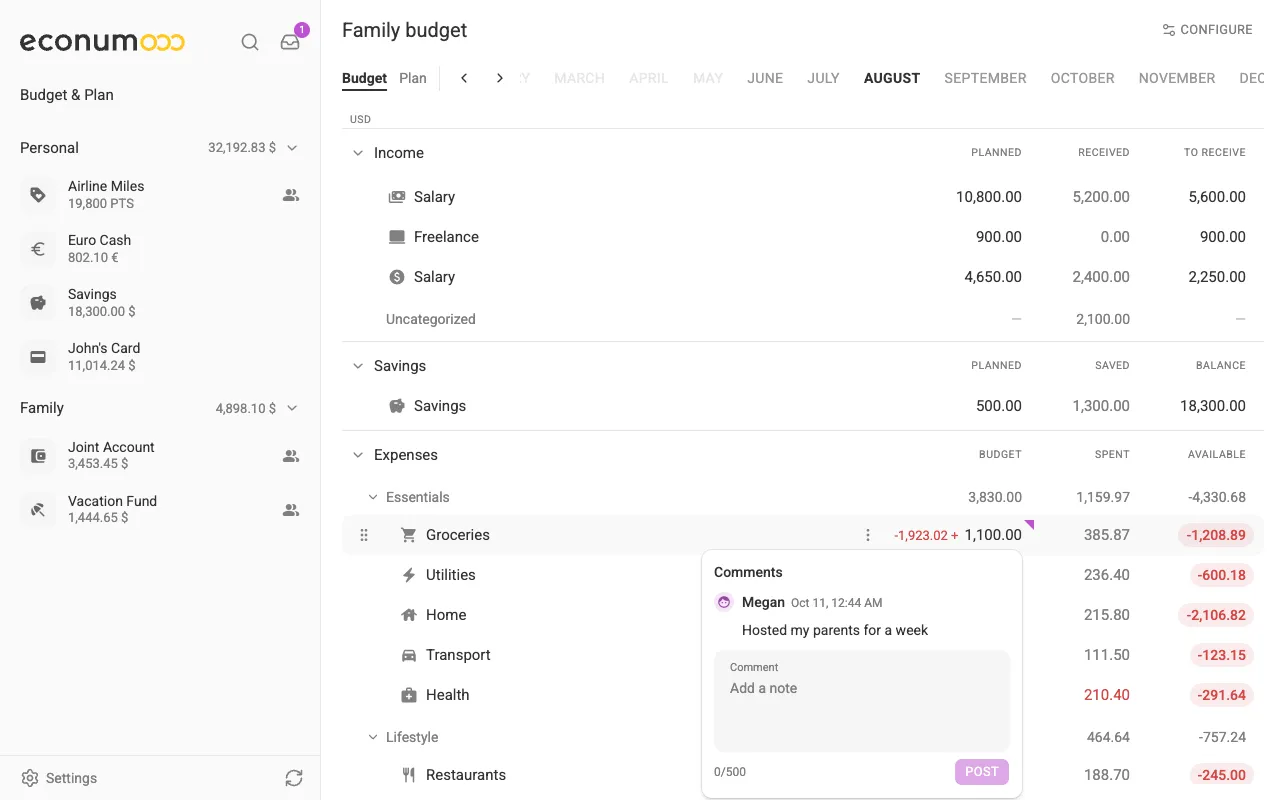Click the sync refresh icon
This screenshot has width=1280, height=800.
click(293, 778)
